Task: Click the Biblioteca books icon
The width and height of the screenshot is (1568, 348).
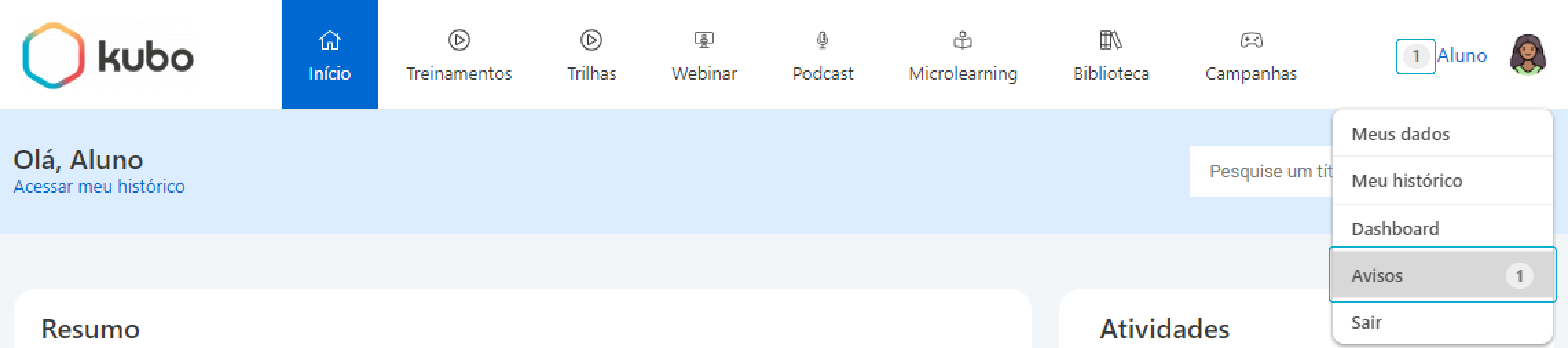Action: click(x=1111, y=41)
